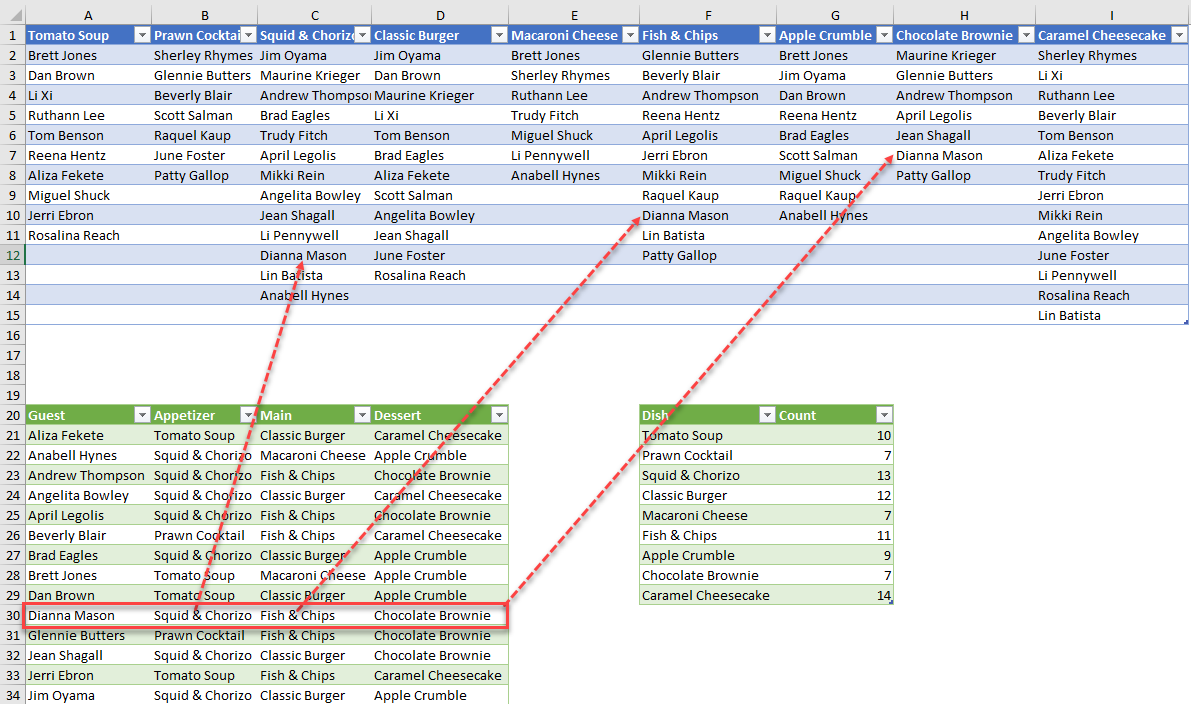
Task: Select row header 30
Action: coord(12,615)
